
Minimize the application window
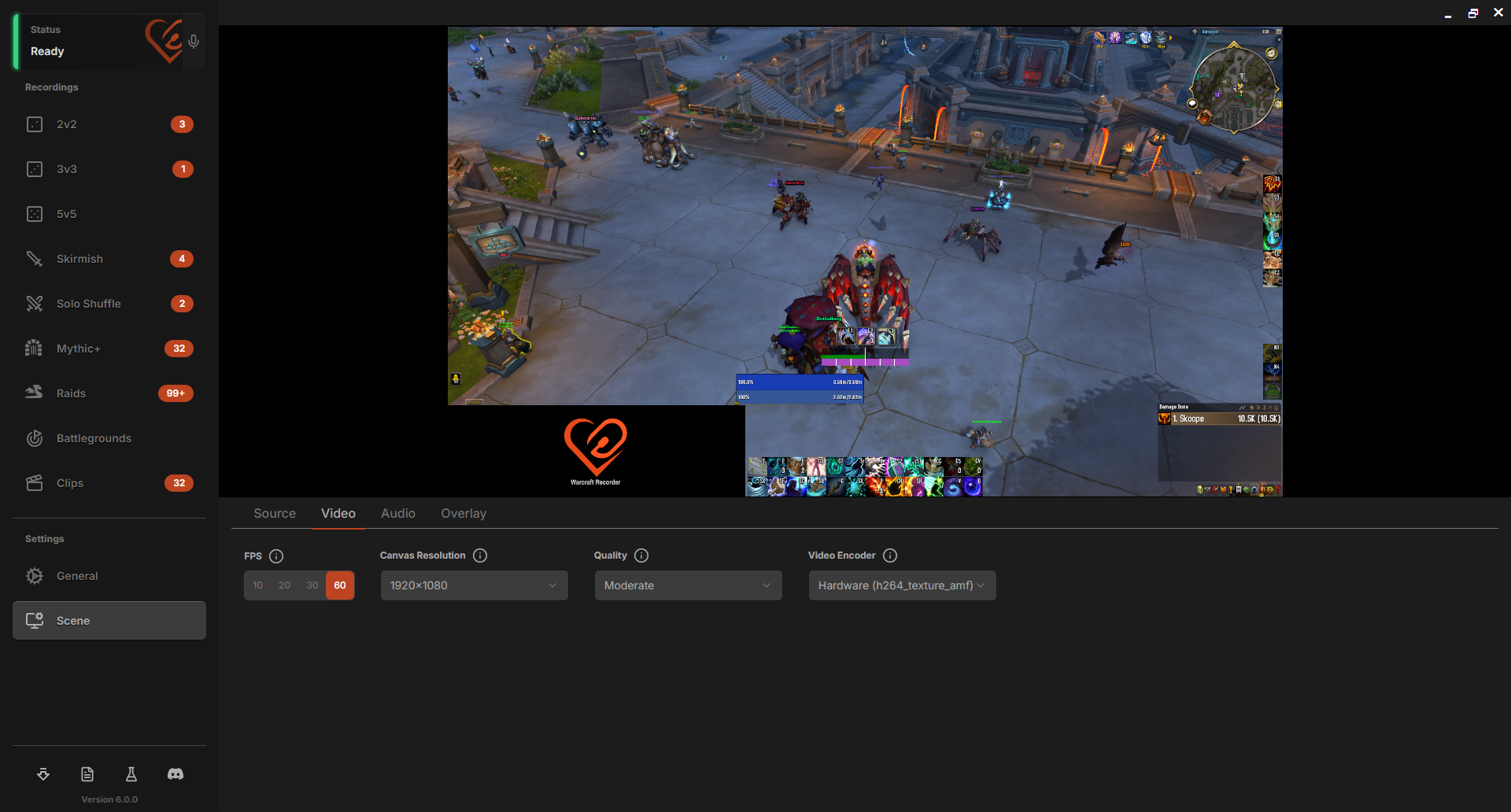1448,13
